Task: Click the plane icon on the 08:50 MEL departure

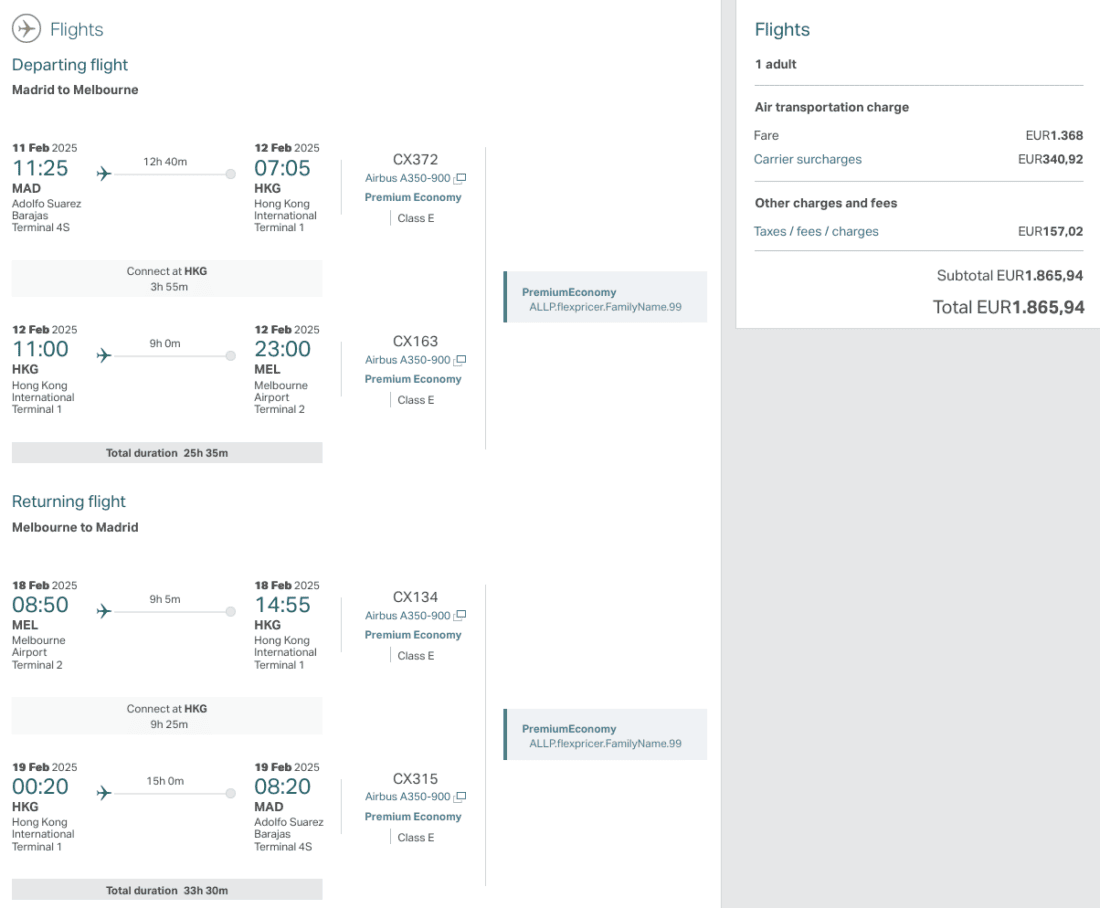Action: tap(103, 611)
